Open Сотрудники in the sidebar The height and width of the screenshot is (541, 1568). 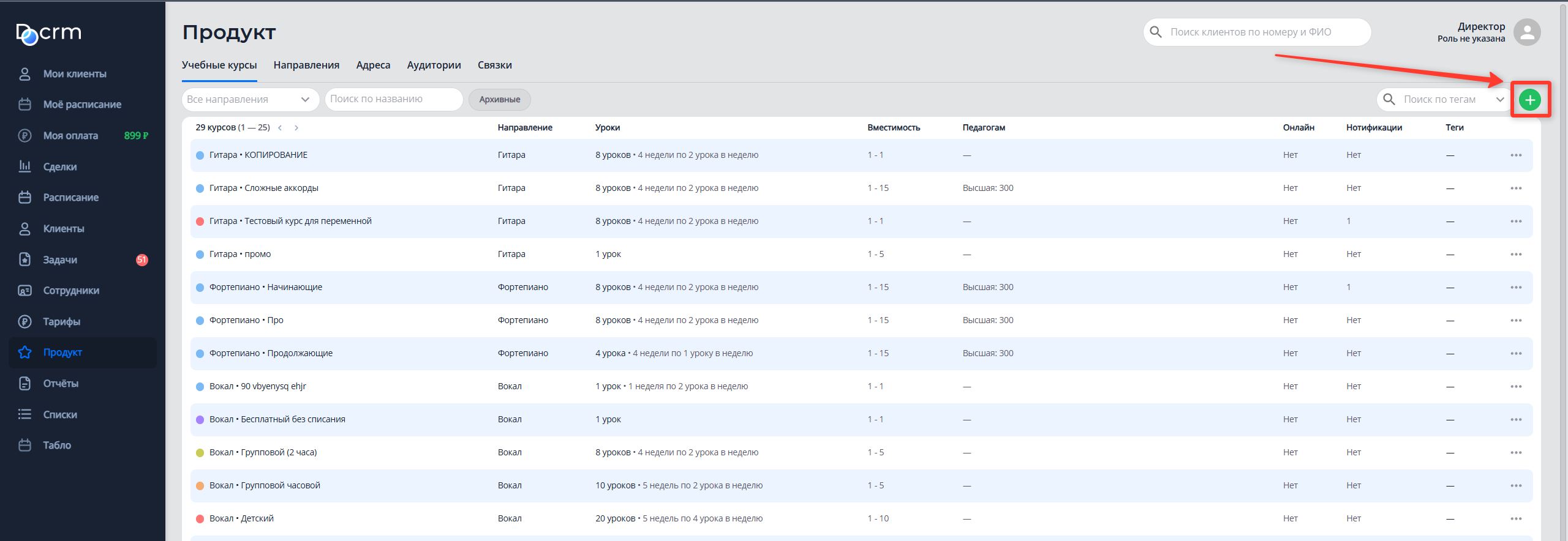[x=70, y=291]
